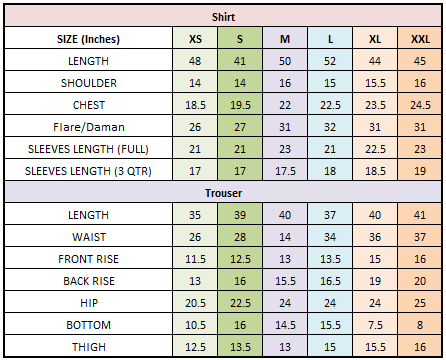Select the XS size column header
446x360 pixels.
click(x=195, y=39)
